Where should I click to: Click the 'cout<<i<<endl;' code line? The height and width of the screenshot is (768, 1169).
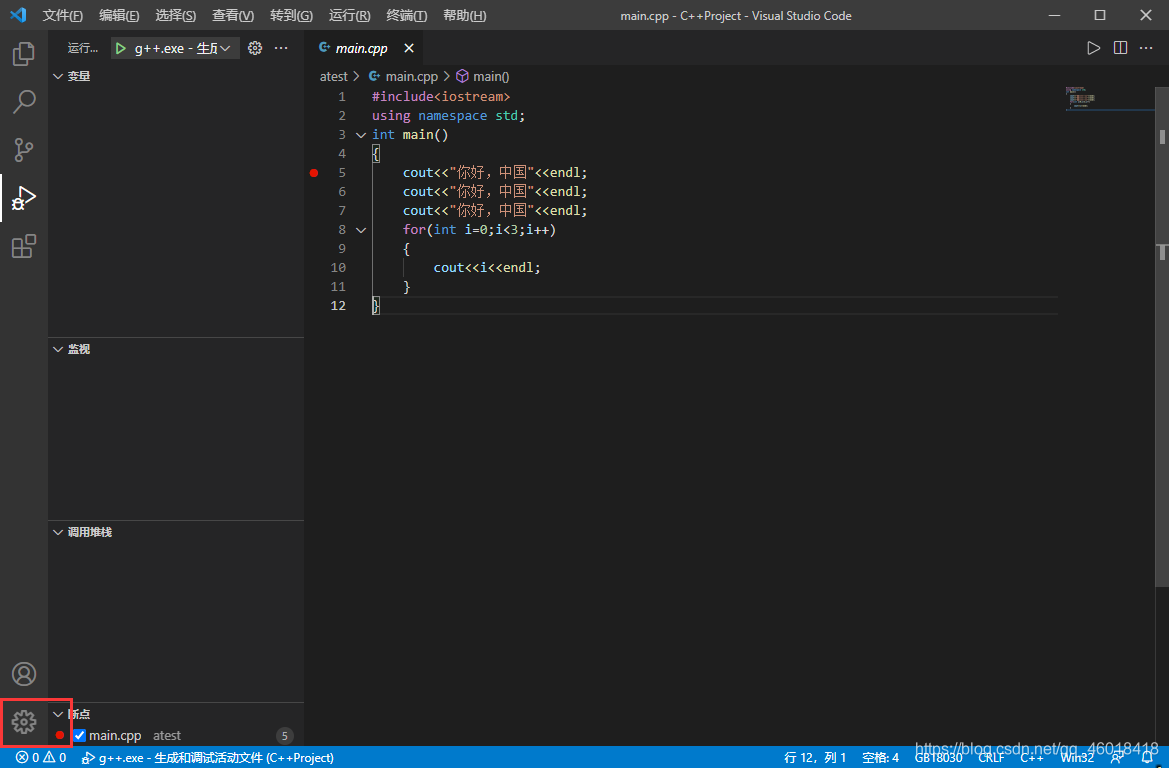coord(487,268)
